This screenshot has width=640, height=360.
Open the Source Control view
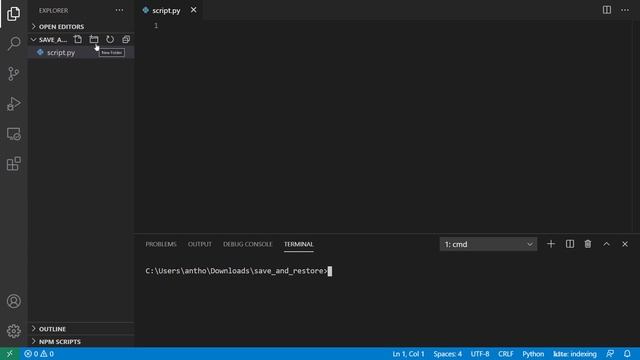(x=13, y=73)
